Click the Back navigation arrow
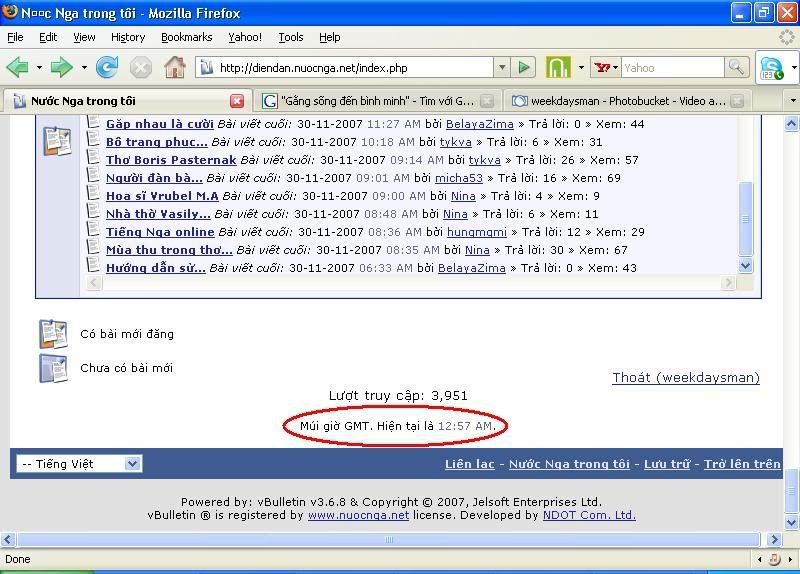 [18, 68]
